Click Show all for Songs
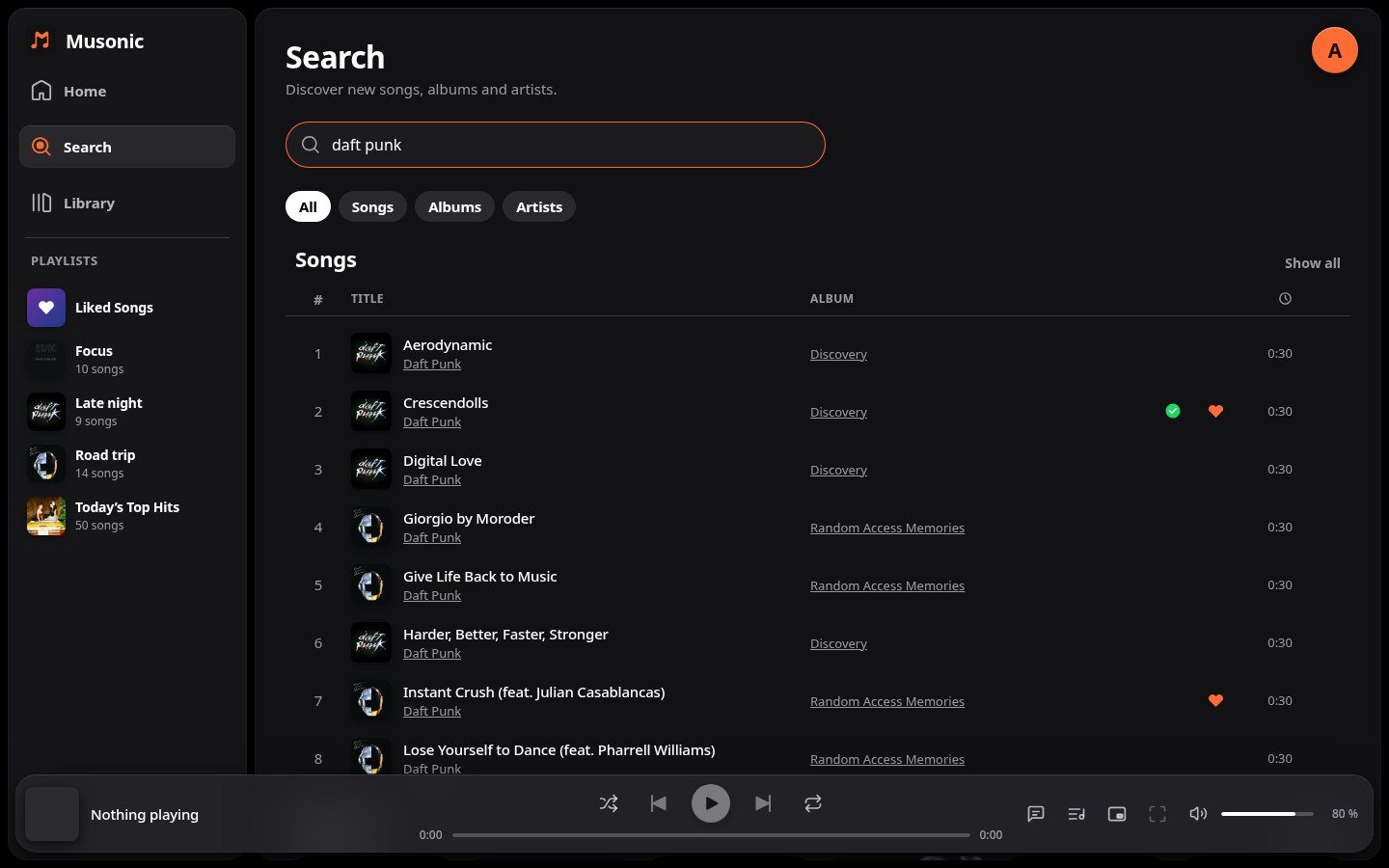The height and width of the screenshot is (868, 1389). pos(1312,263)
